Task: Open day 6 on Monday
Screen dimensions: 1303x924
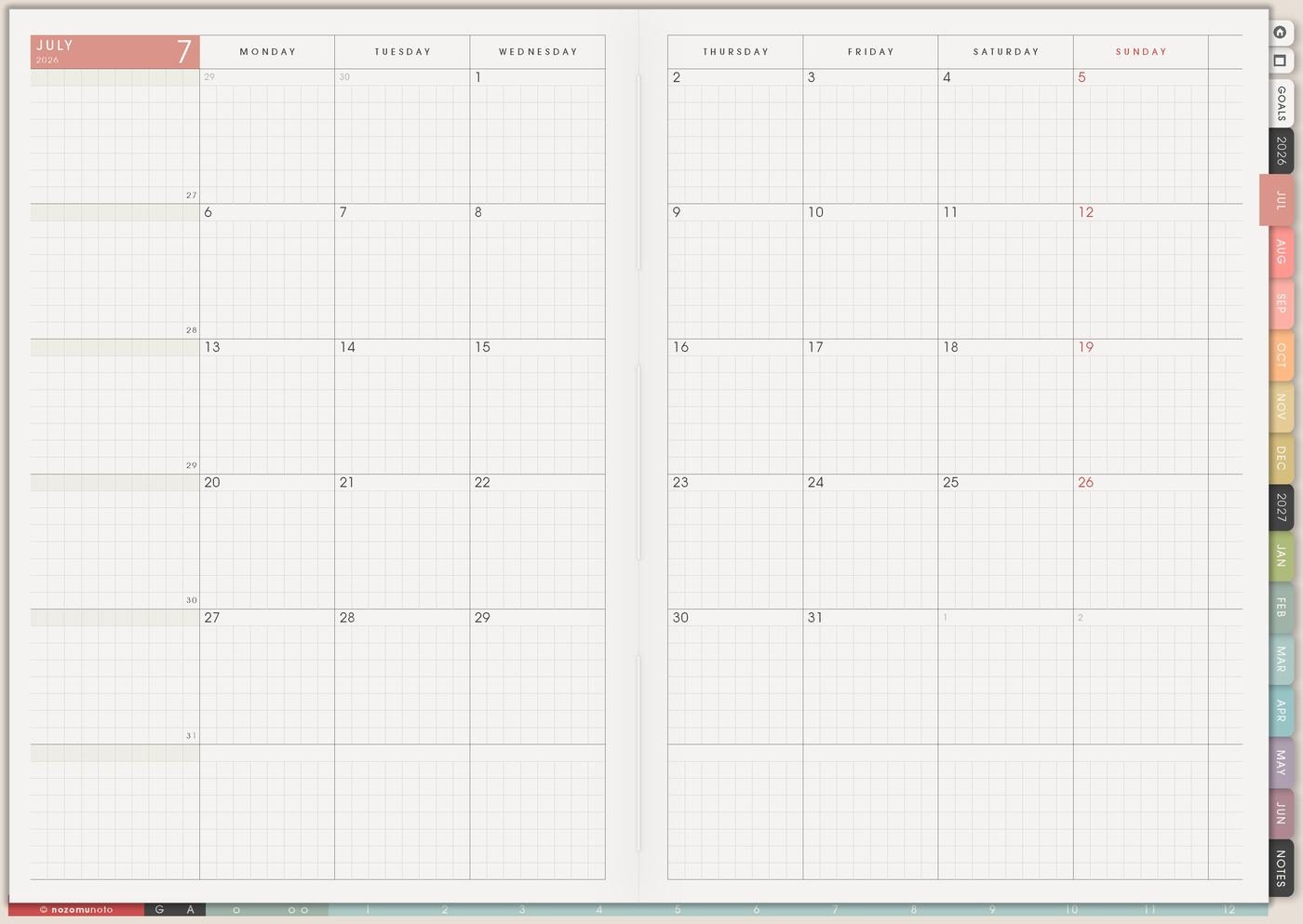Action: tap(208, 212)
